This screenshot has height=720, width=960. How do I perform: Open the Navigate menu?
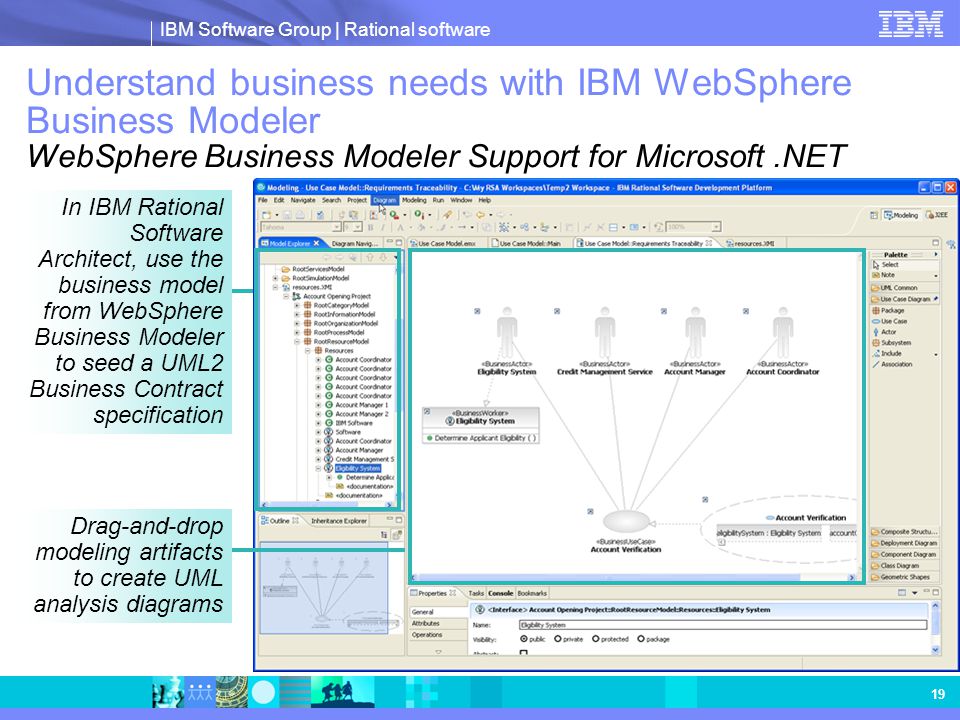pos(302,200)
